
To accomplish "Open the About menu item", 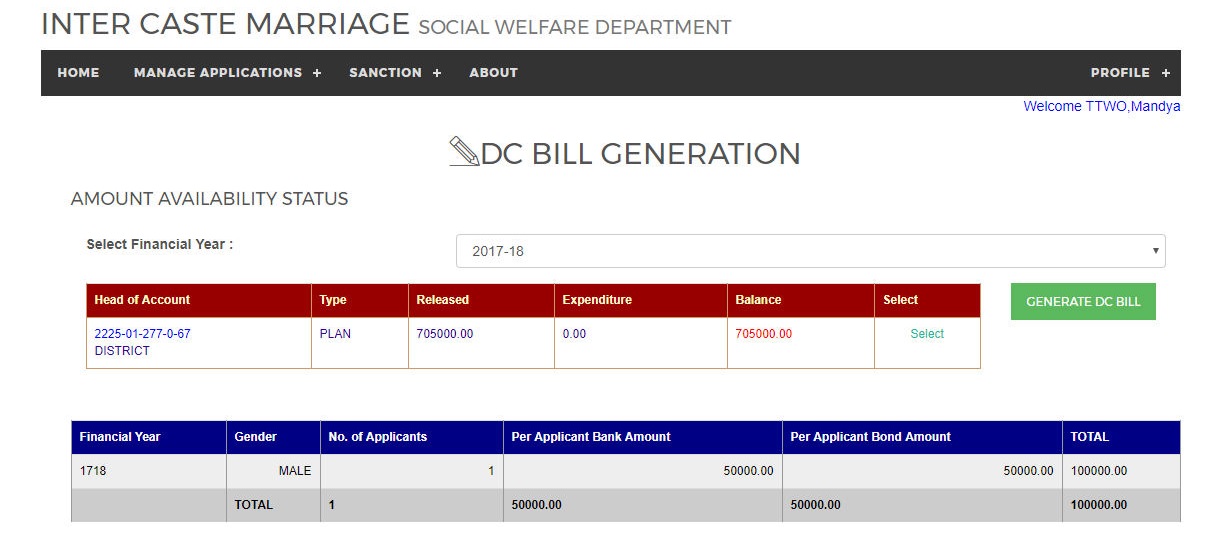I will coord(494,73).
